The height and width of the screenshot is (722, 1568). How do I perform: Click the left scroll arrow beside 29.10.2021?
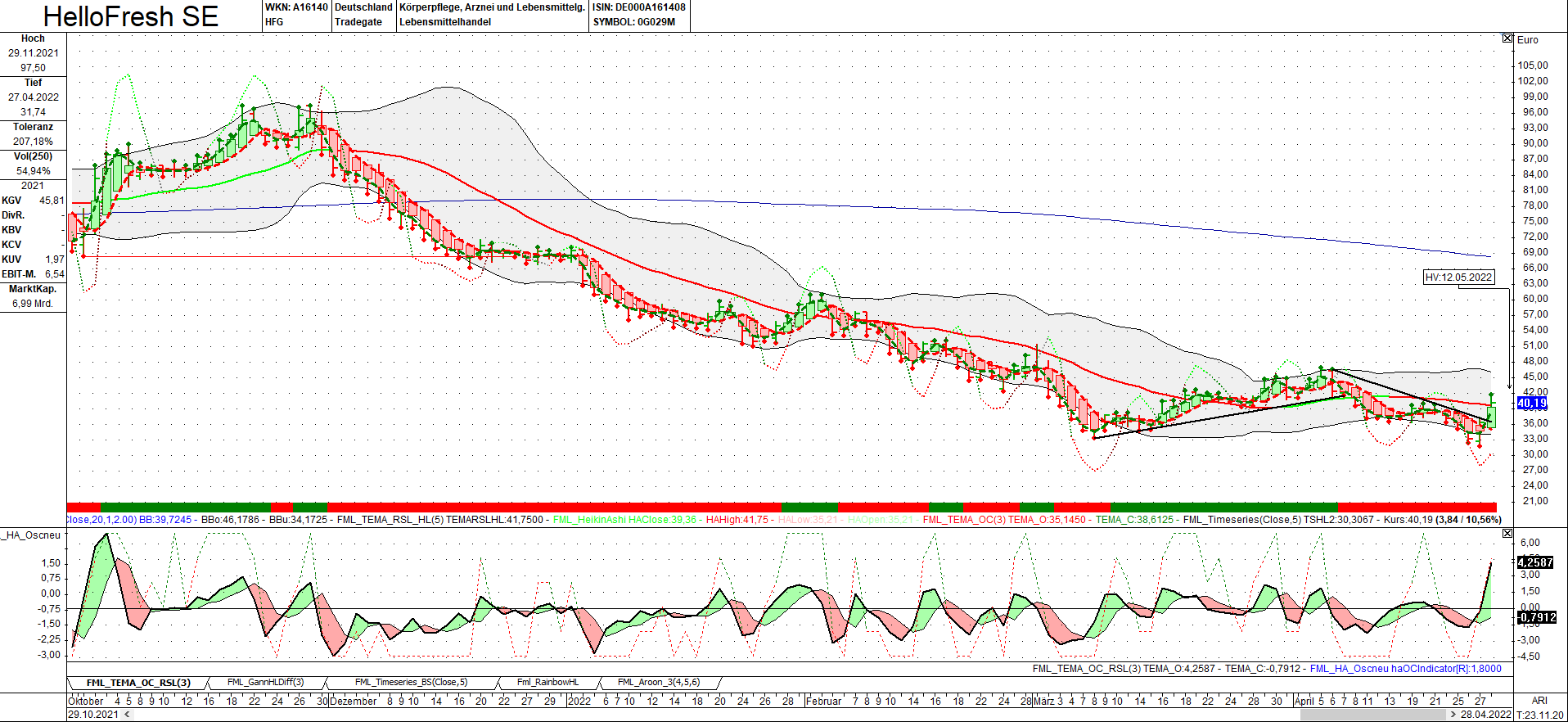click(x=126, y=715)
